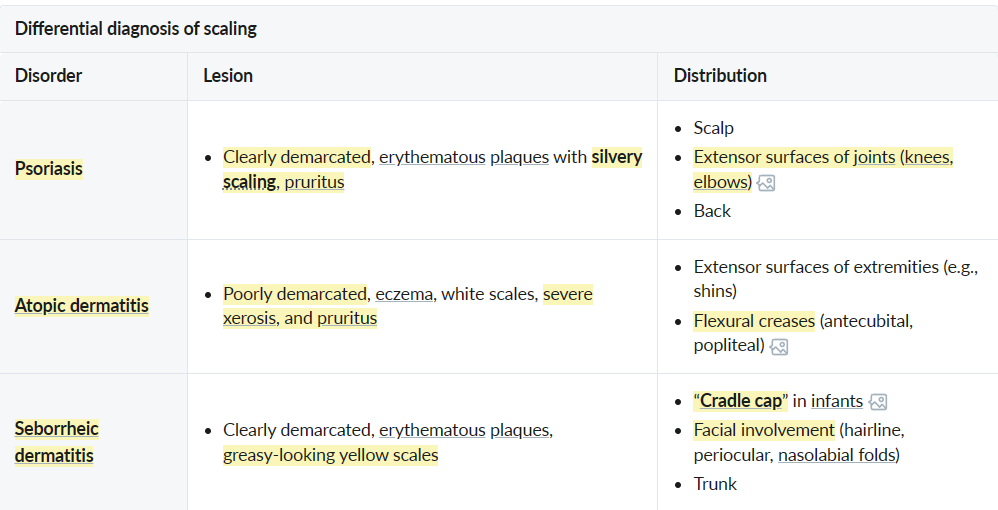Click the silvery scaling highlighted text
The width and height of the screenshot is (998, 510).
[616, 157]
